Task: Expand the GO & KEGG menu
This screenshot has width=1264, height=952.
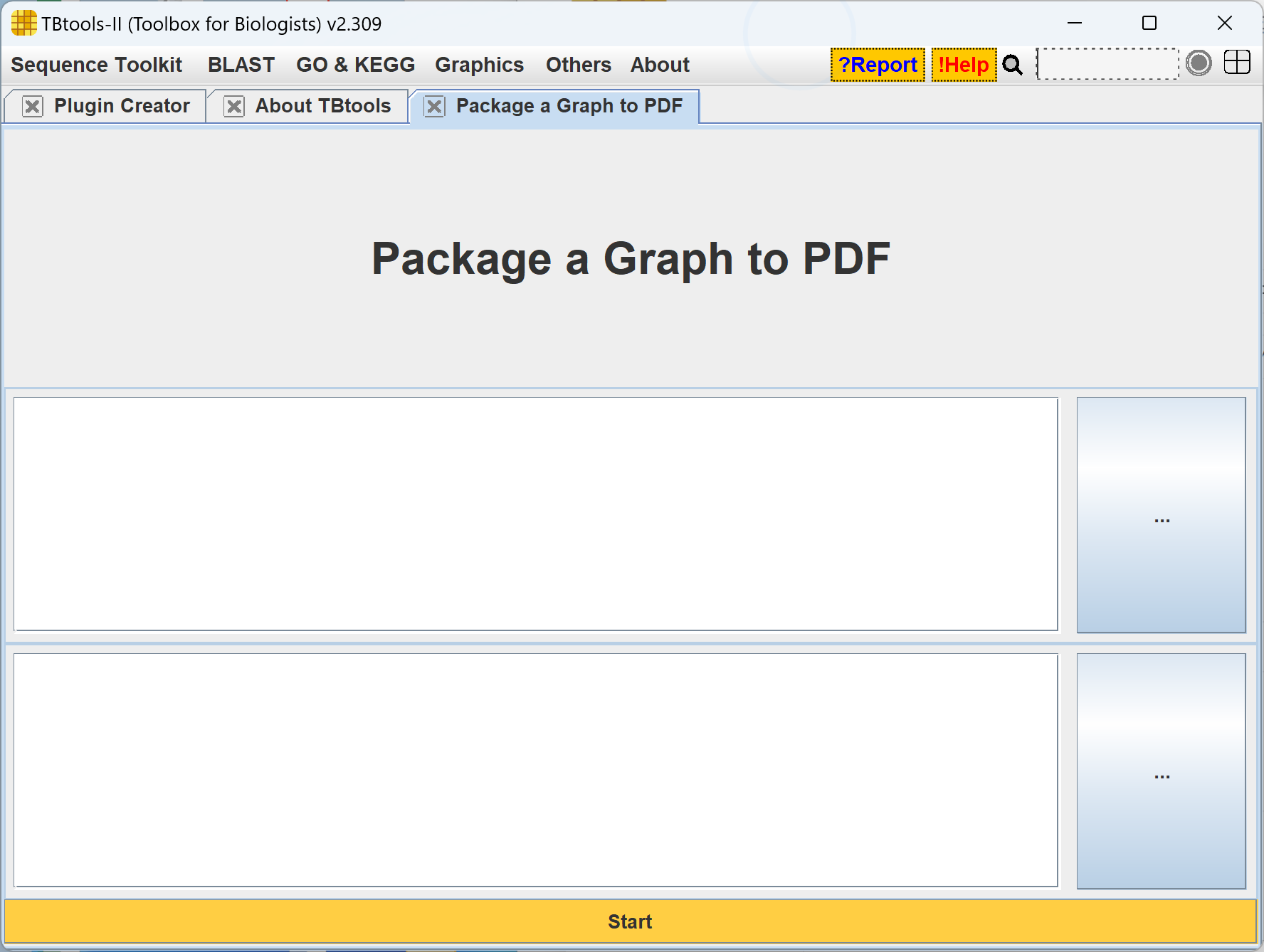Action: point(355,65)
